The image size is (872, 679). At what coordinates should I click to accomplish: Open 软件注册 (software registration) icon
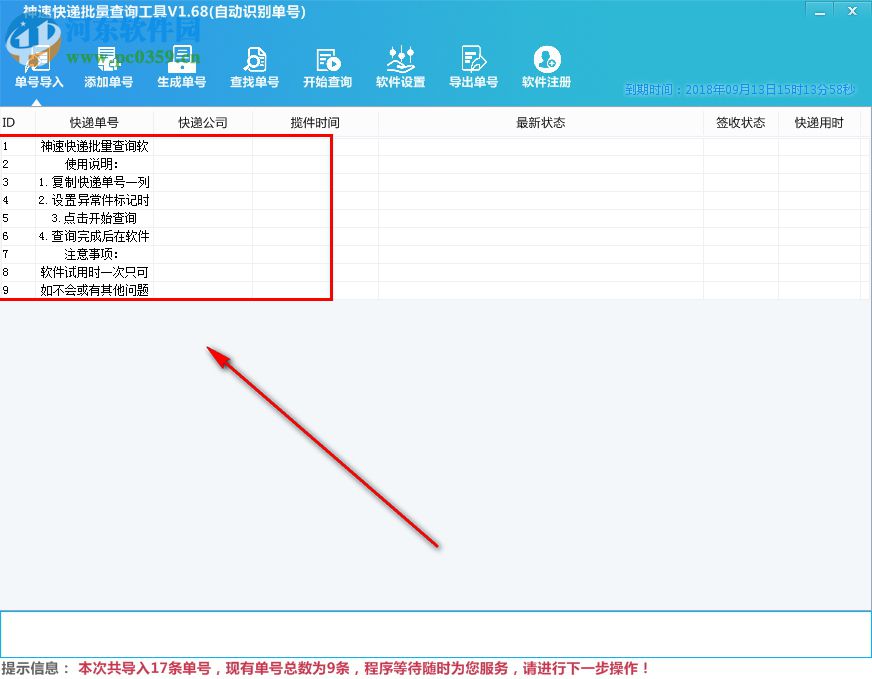pos(546,65)
